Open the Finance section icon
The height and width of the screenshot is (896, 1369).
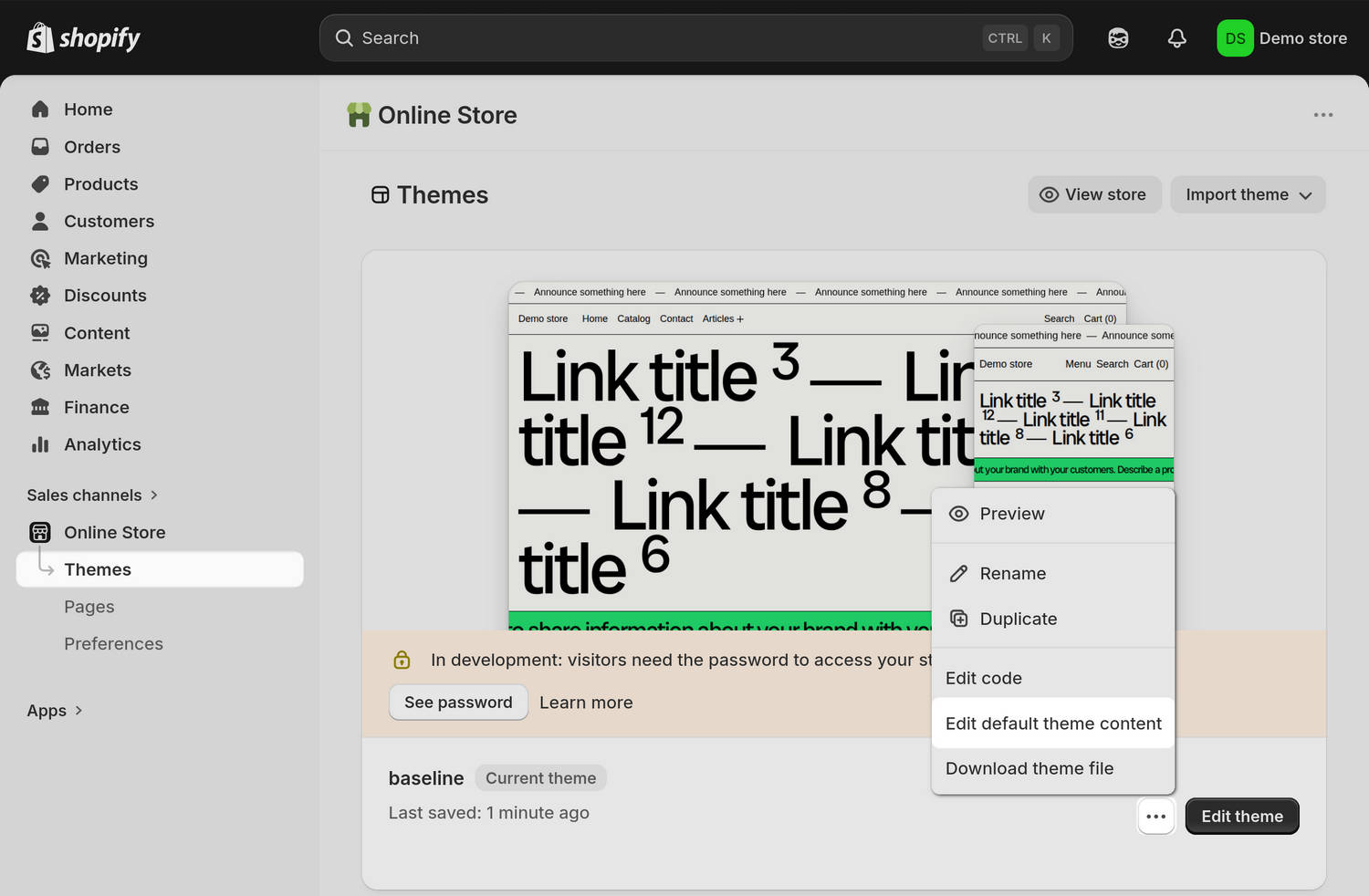(x=41, y=407)
